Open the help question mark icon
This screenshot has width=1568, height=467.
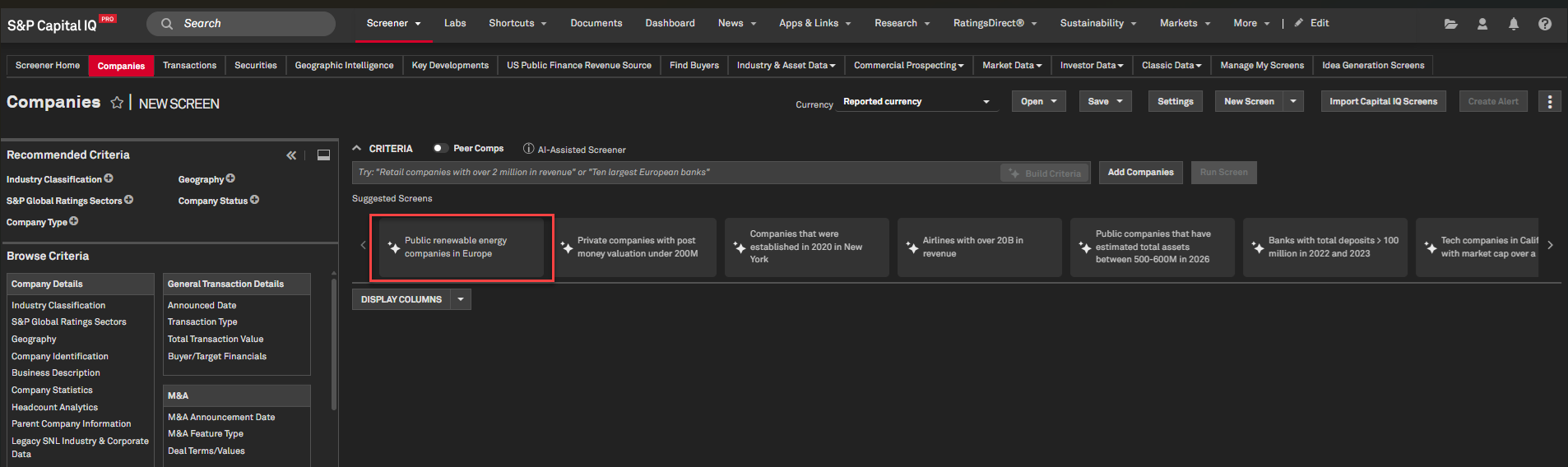[1544, 24]
